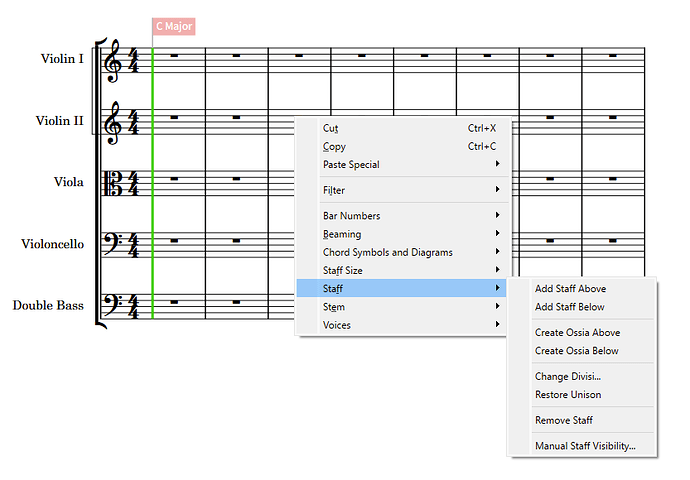Click the Double Bass time signature
The image size is (690, 480).
click(133, 306)
